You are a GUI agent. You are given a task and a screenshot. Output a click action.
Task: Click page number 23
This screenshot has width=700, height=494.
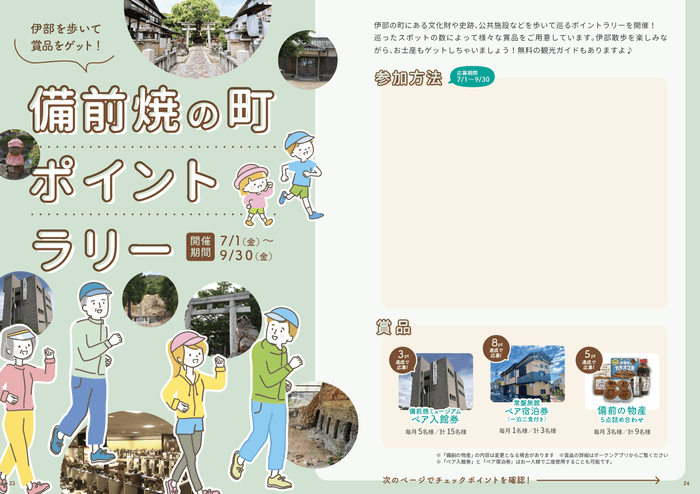(12, 483)
